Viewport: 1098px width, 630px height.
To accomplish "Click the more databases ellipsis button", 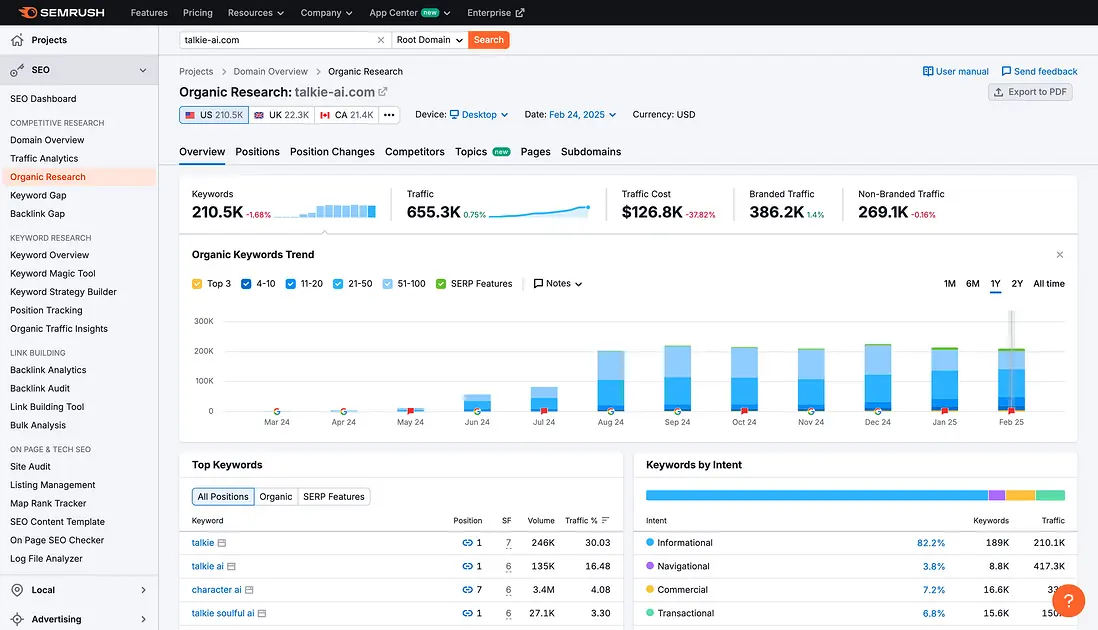I will [389, 115].
